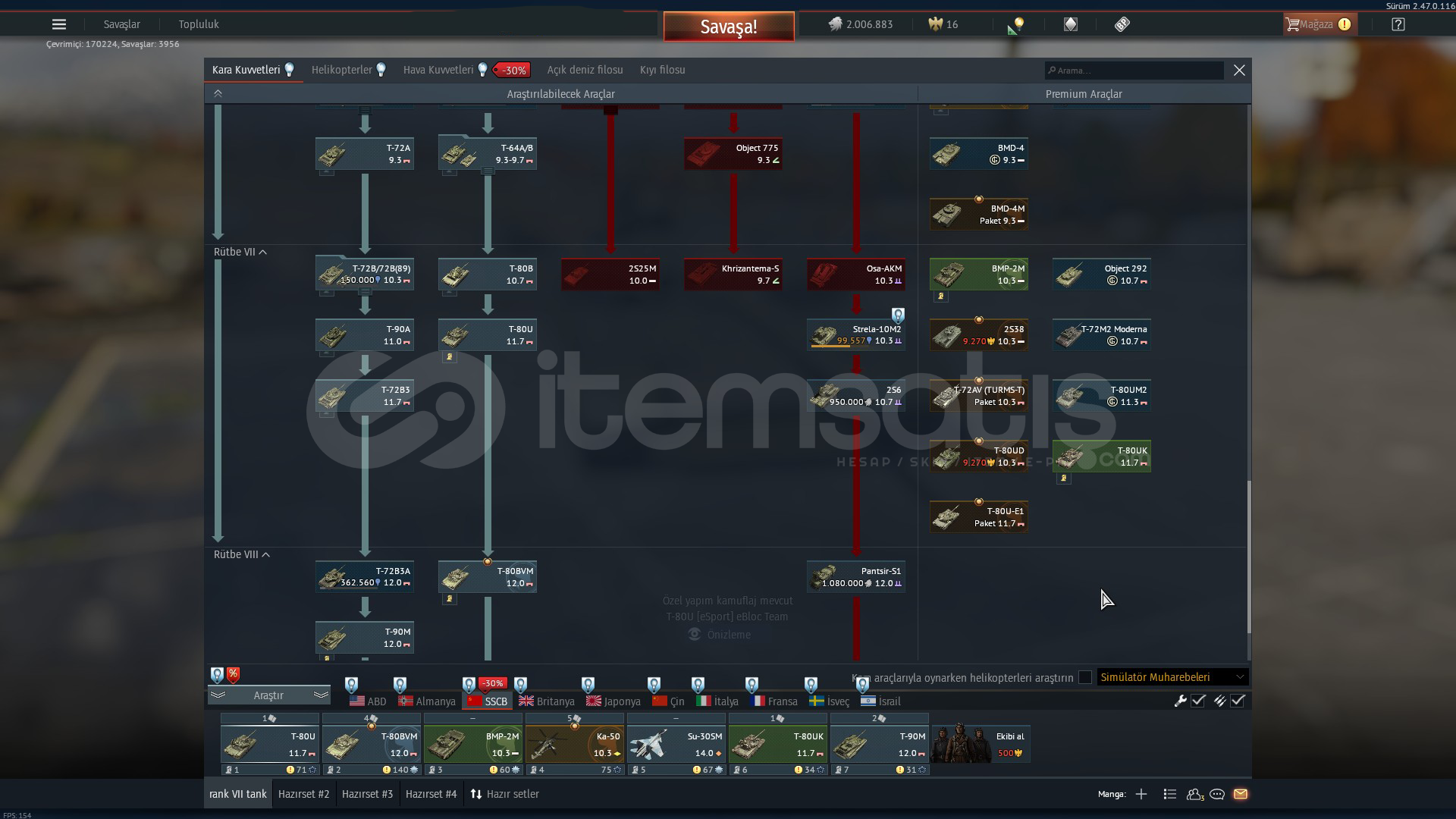Open the main hamburger menu
This screenshot has width=1456, height=819.
(x=59, y=24)
